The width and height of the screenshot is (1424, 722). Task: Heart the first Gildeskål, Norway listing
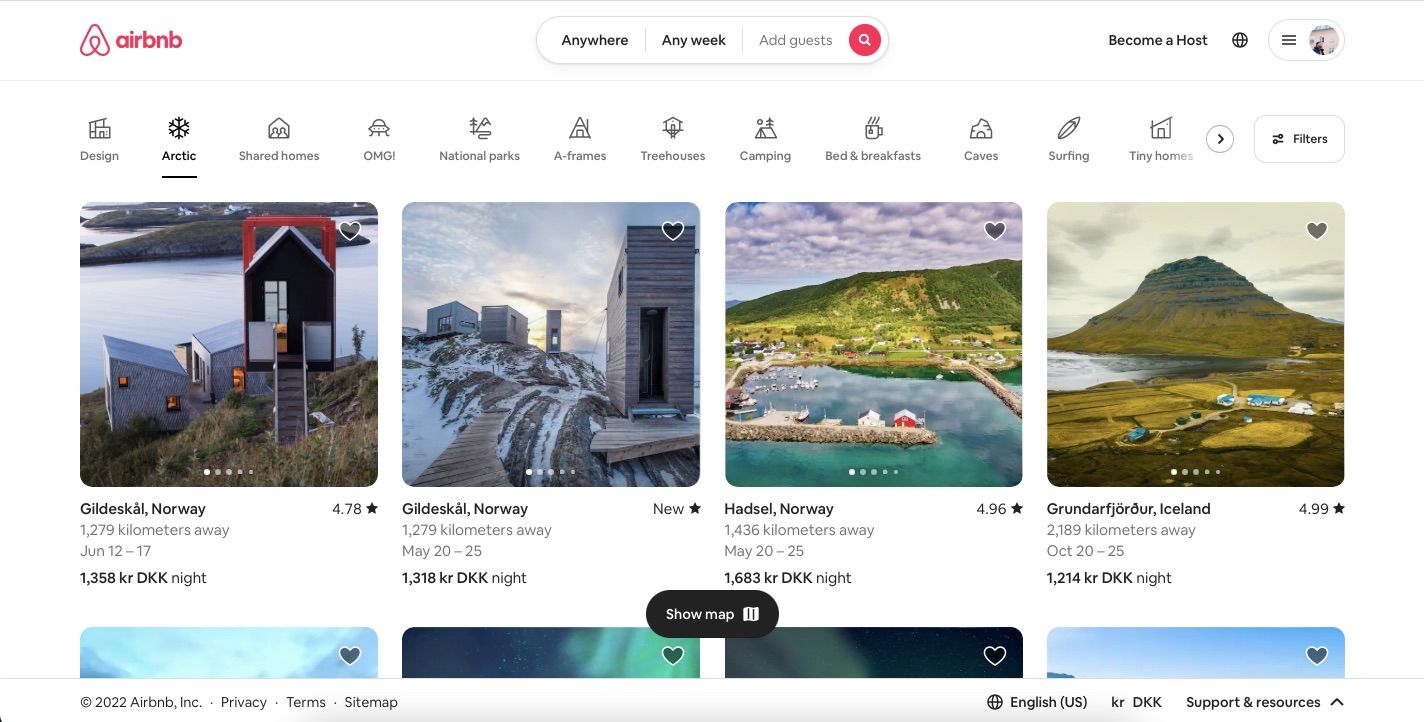(x=350, y=230)
